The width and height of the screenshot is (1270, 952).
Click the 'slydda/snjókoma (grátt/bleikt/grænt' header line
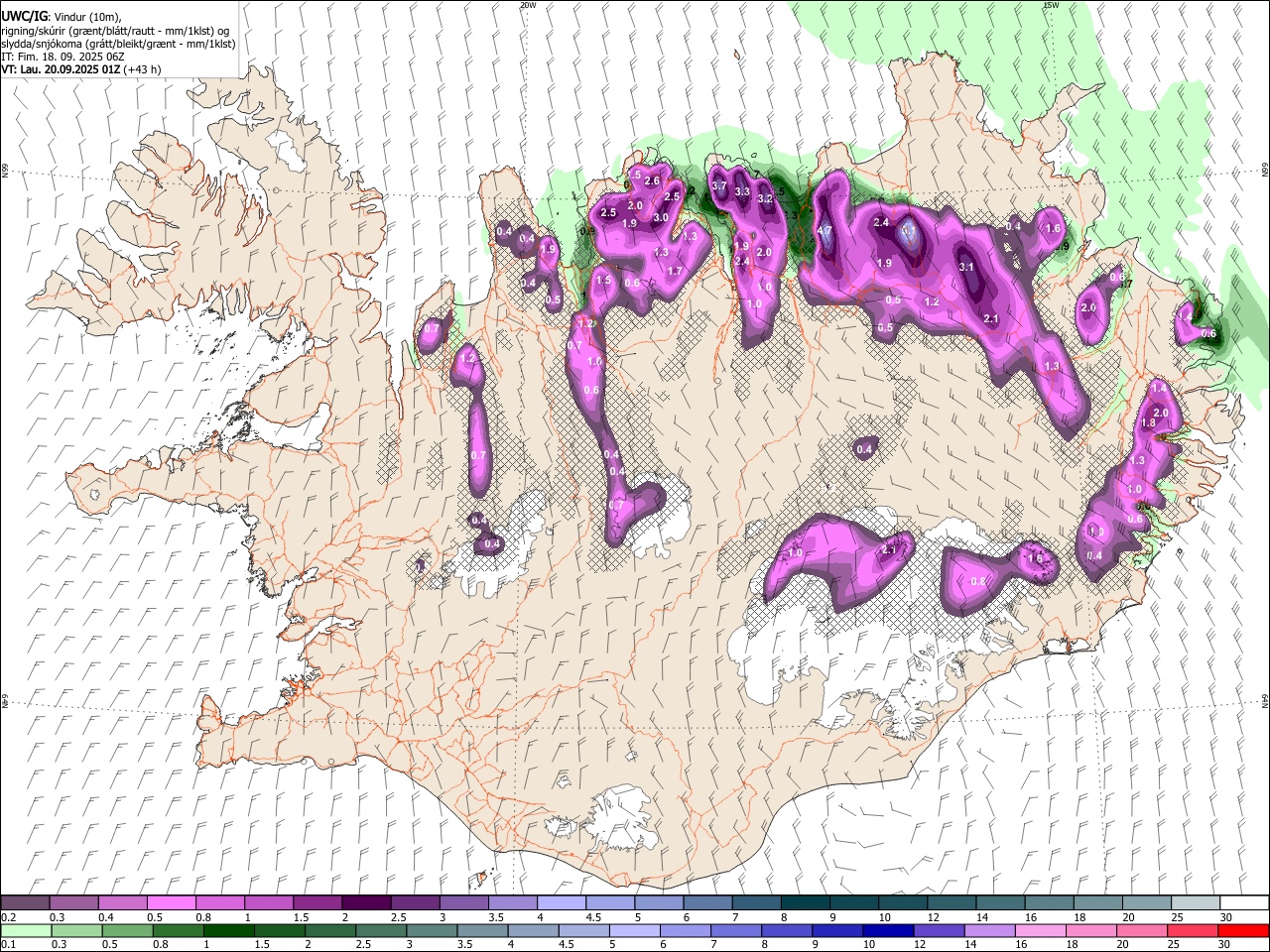(x=118, y=44)
